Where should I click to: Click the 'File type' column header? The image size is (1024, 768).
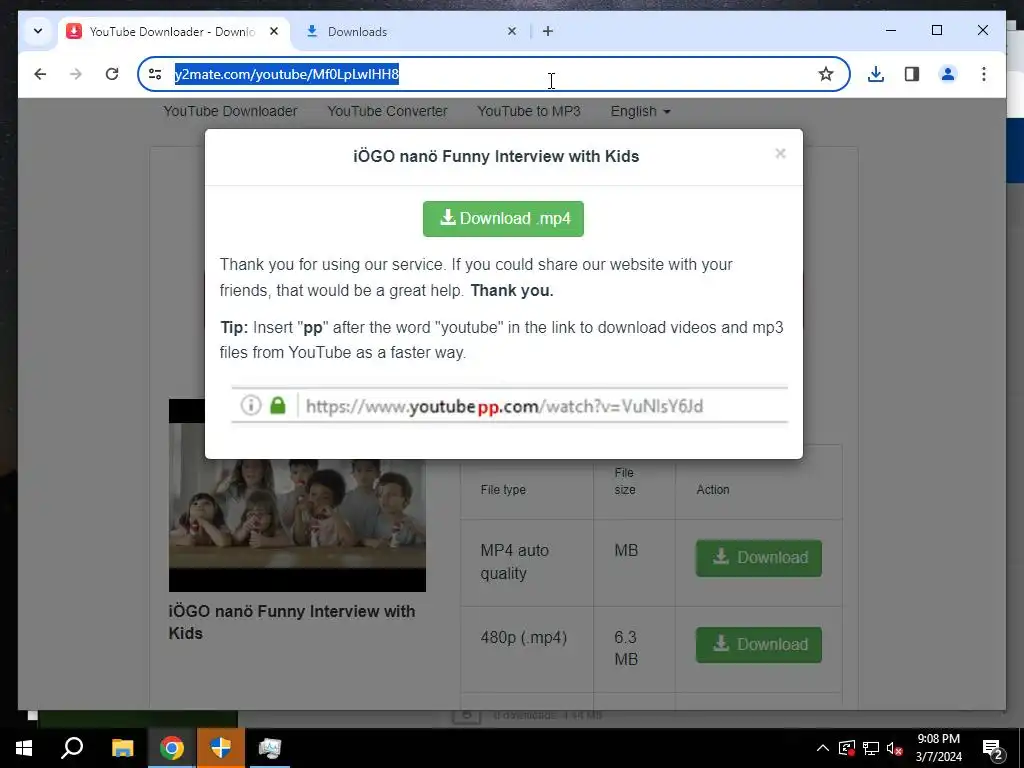point(503,489)
